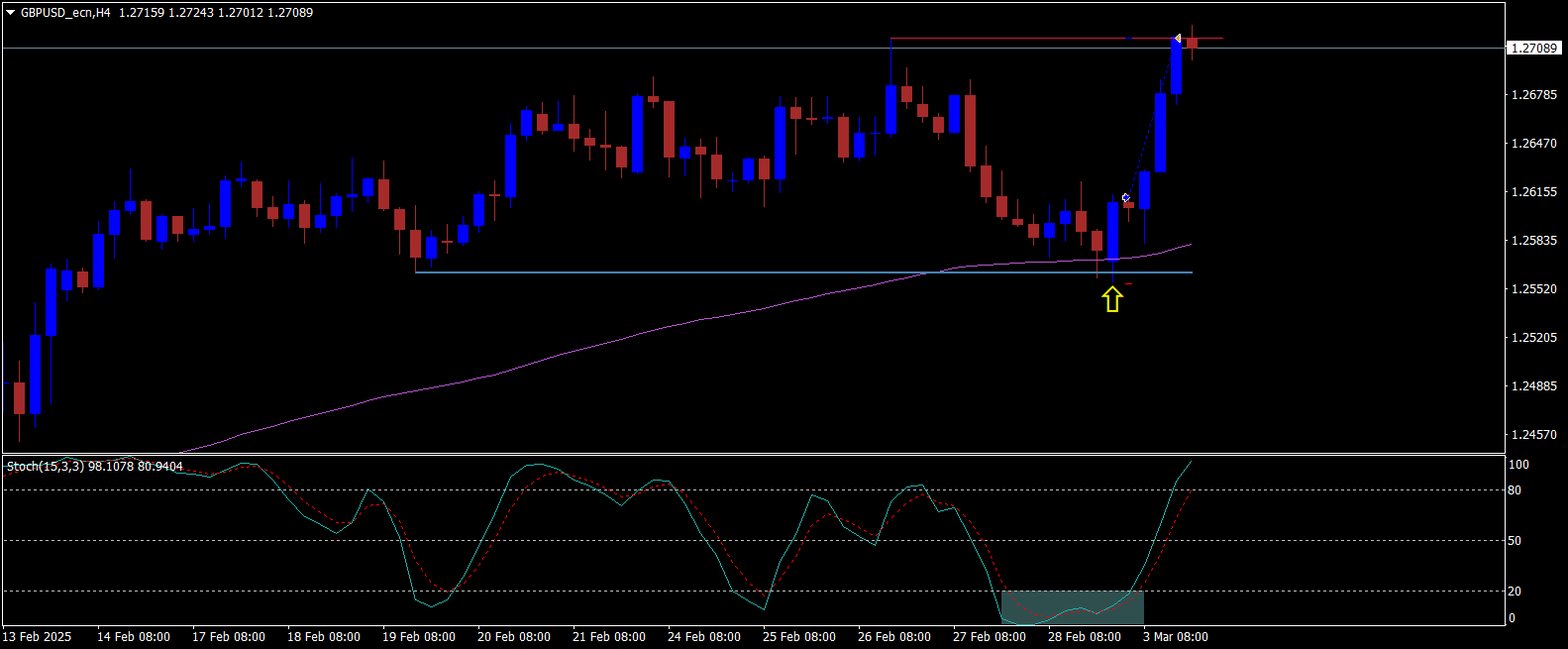The image size is (1568, 649).
Task: Click the 1.26155 price scale label
Action: click(x=1533, y=192)
